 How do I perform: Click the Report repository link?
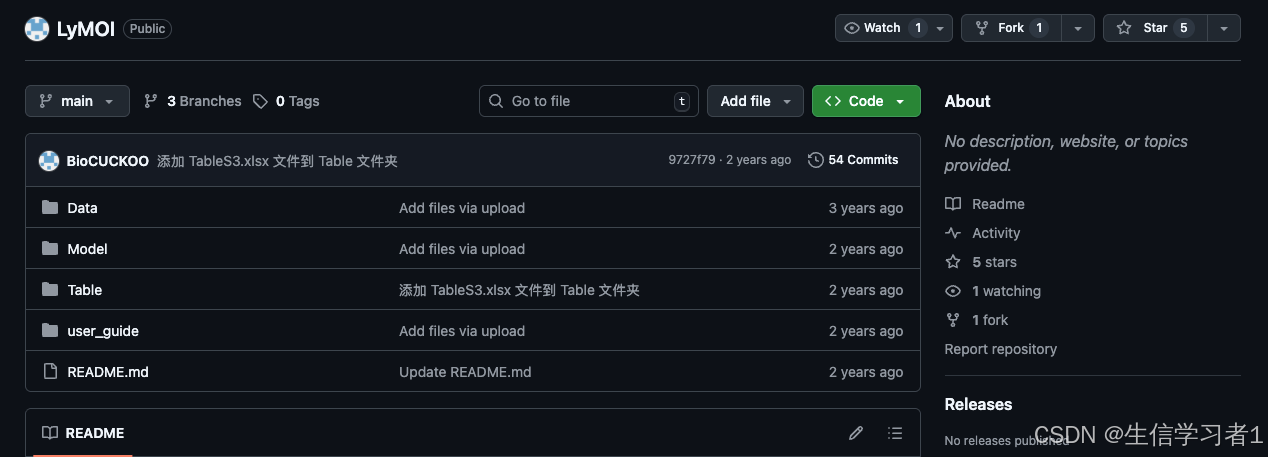click(x=1000, y=349)
